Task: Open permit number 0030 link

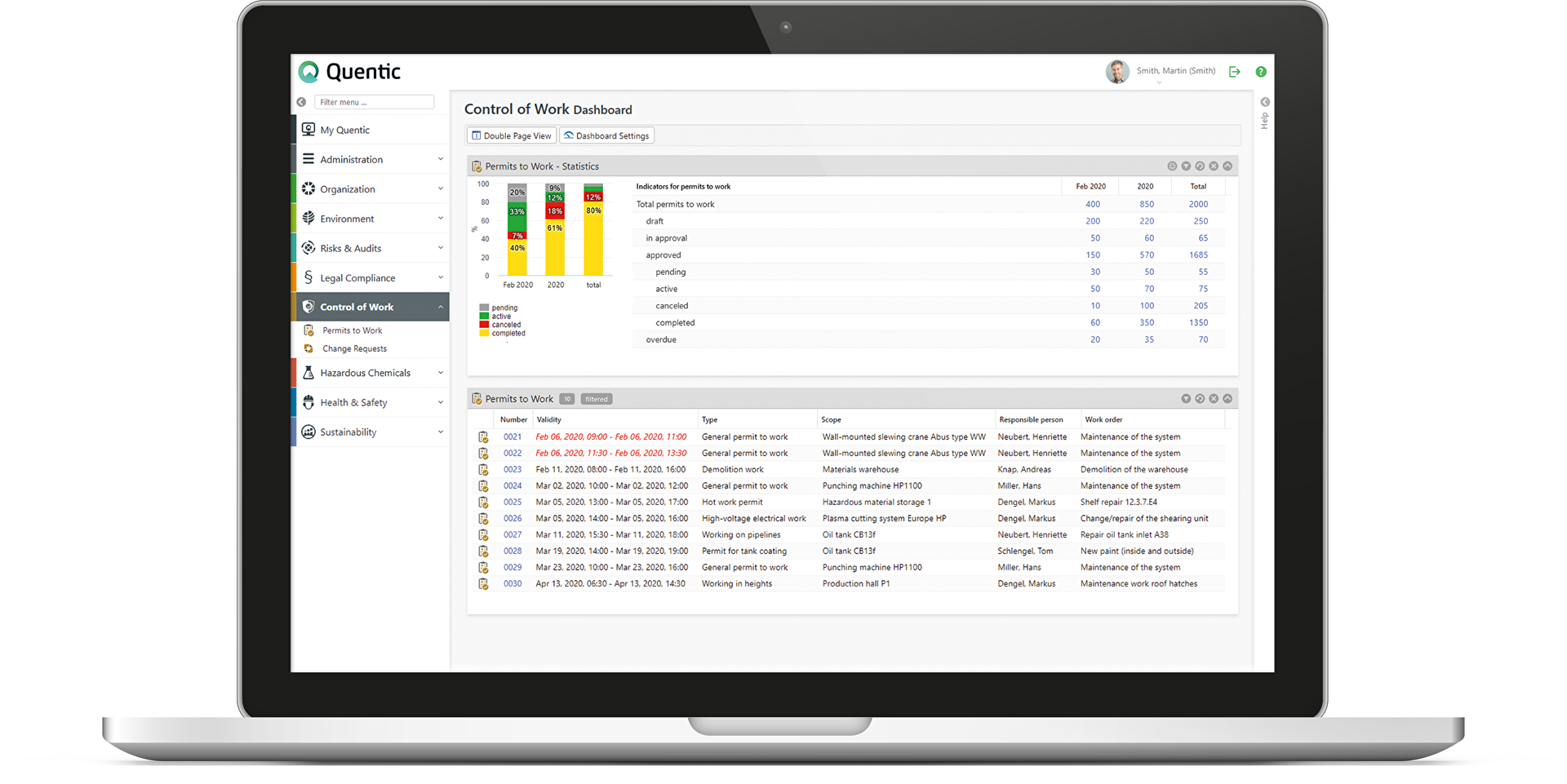Action: 513,583
